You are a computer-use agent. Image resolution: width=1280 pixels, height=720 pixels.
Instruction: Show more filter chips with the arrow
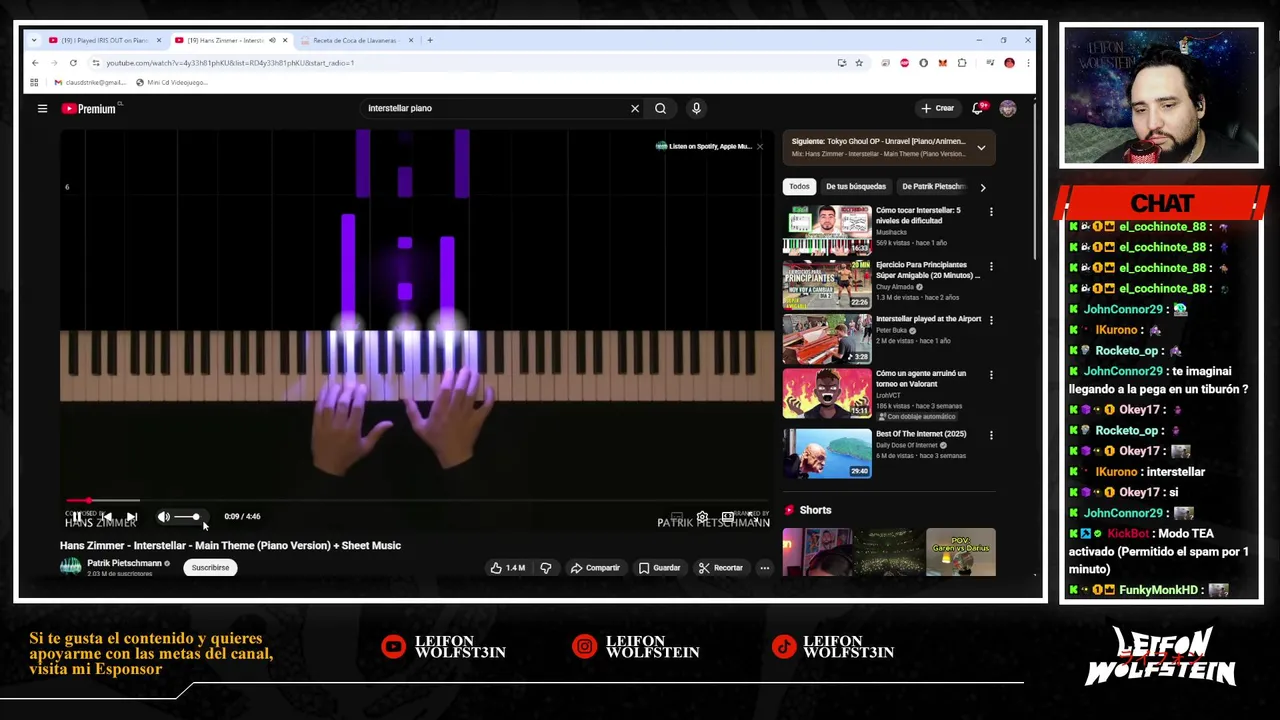coord(982,187)
